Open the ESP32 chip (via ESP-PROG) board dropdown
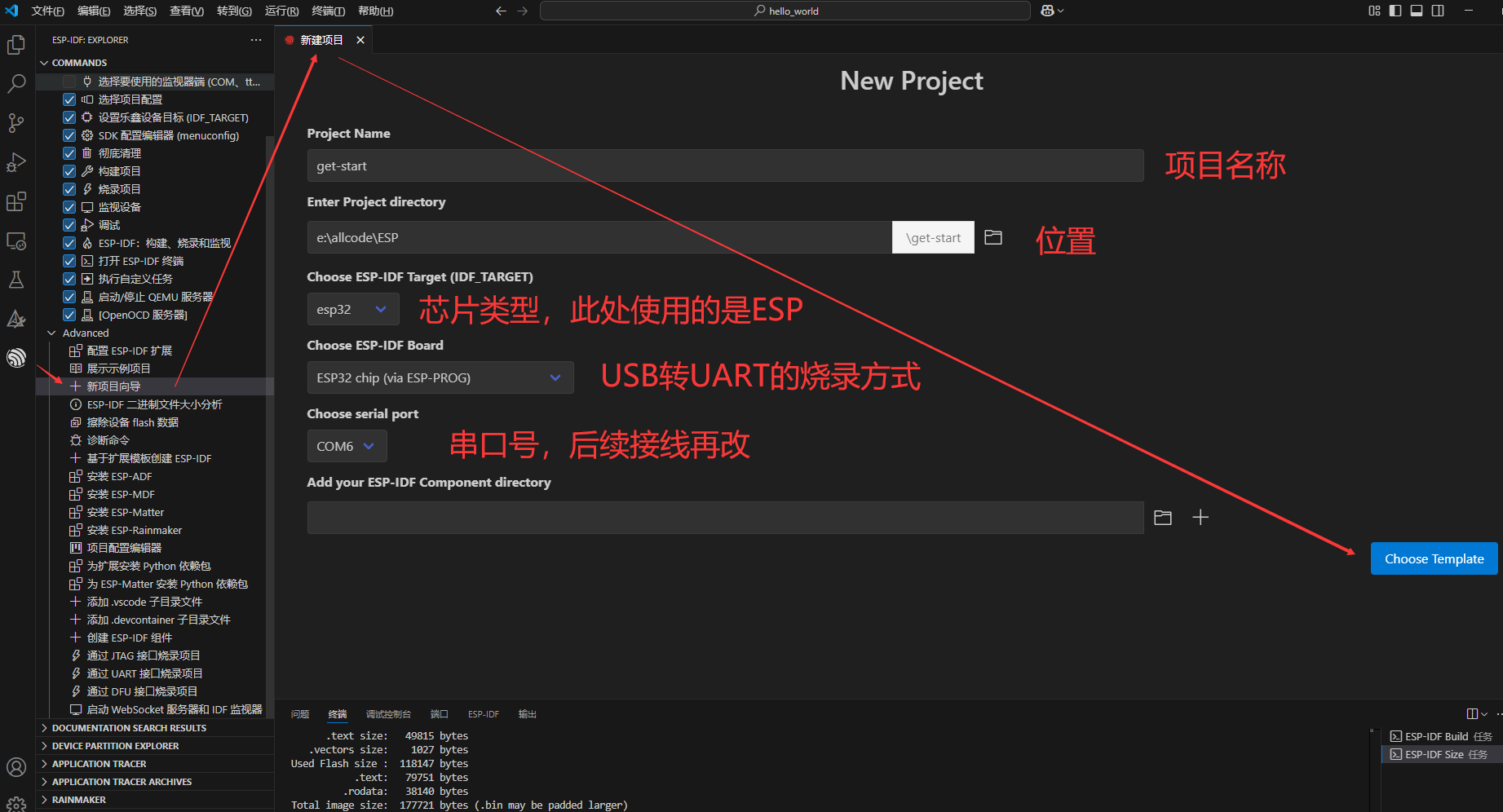1503x812 pixels. pyautogui.click(x=440, y=377)
